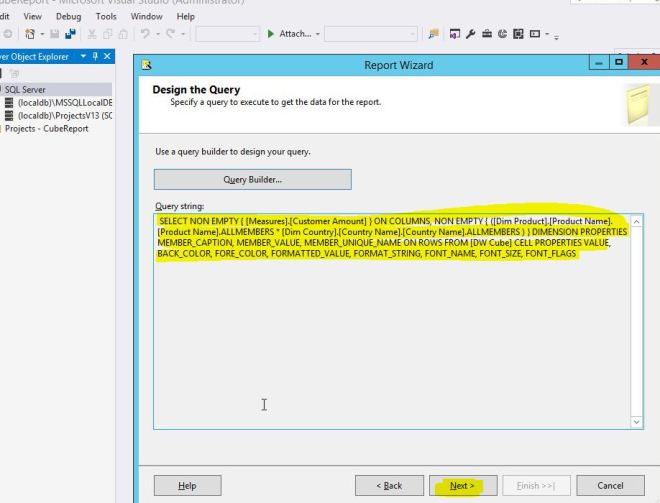Screen dimensions: 660x503
Task: Pin the Server Object Explorer panel
Action: [x=95, y=57]
